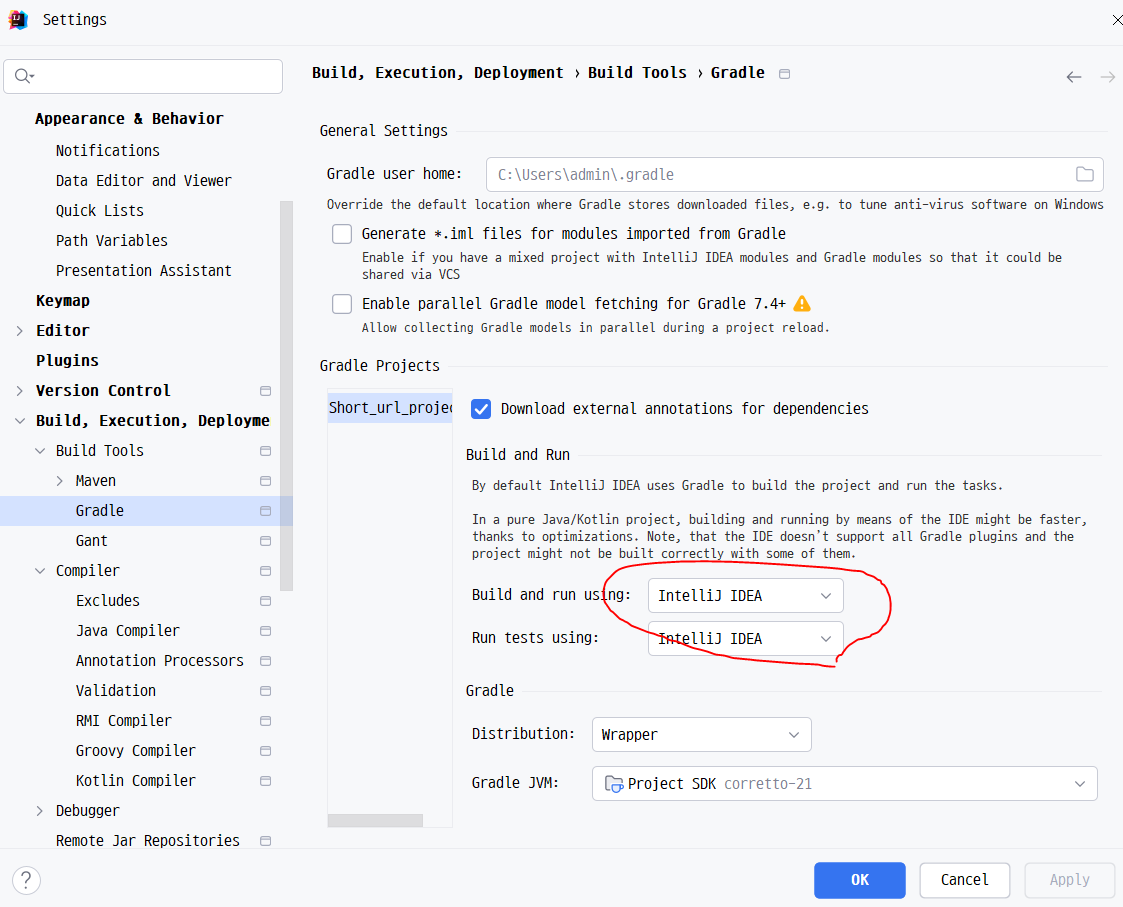Open Quick Lists settings page
The width and height of the screenshot is (1123, 907).
click(x=100, y=211)
